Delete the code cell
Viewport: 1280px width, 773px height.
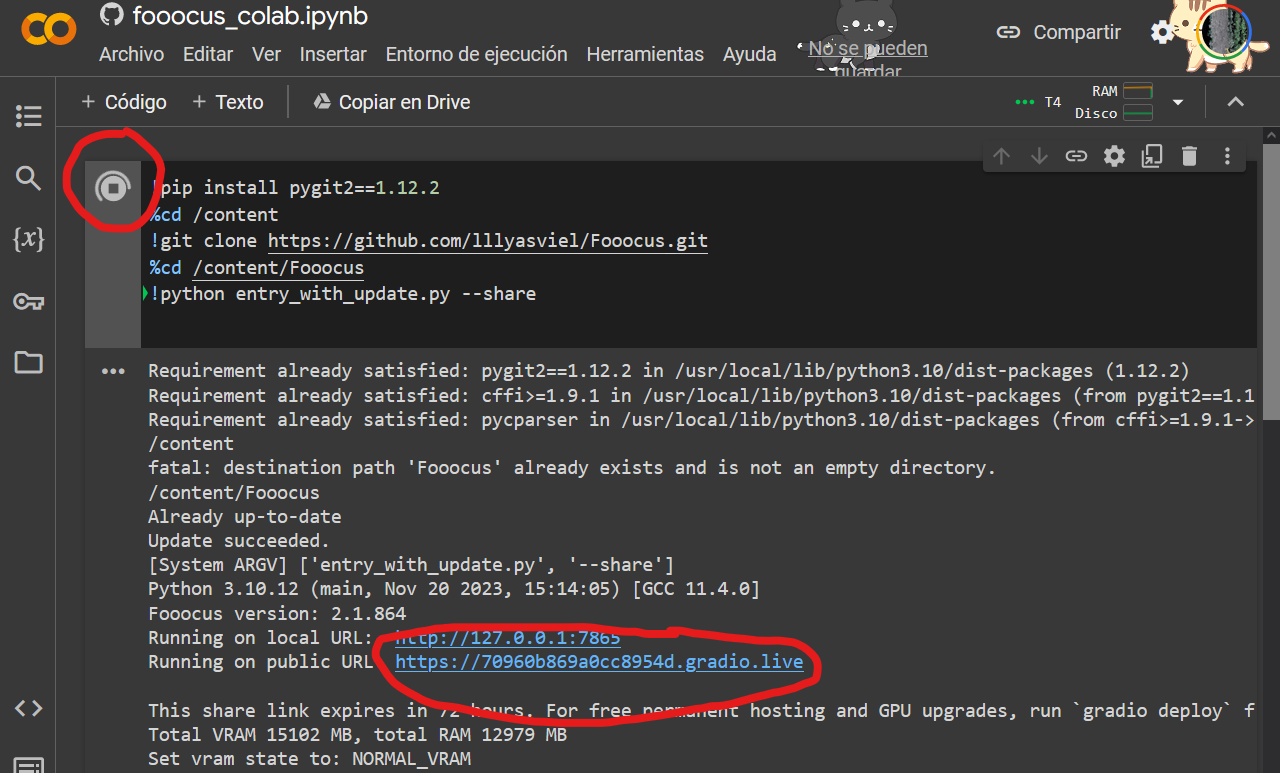click(1189, 156)
